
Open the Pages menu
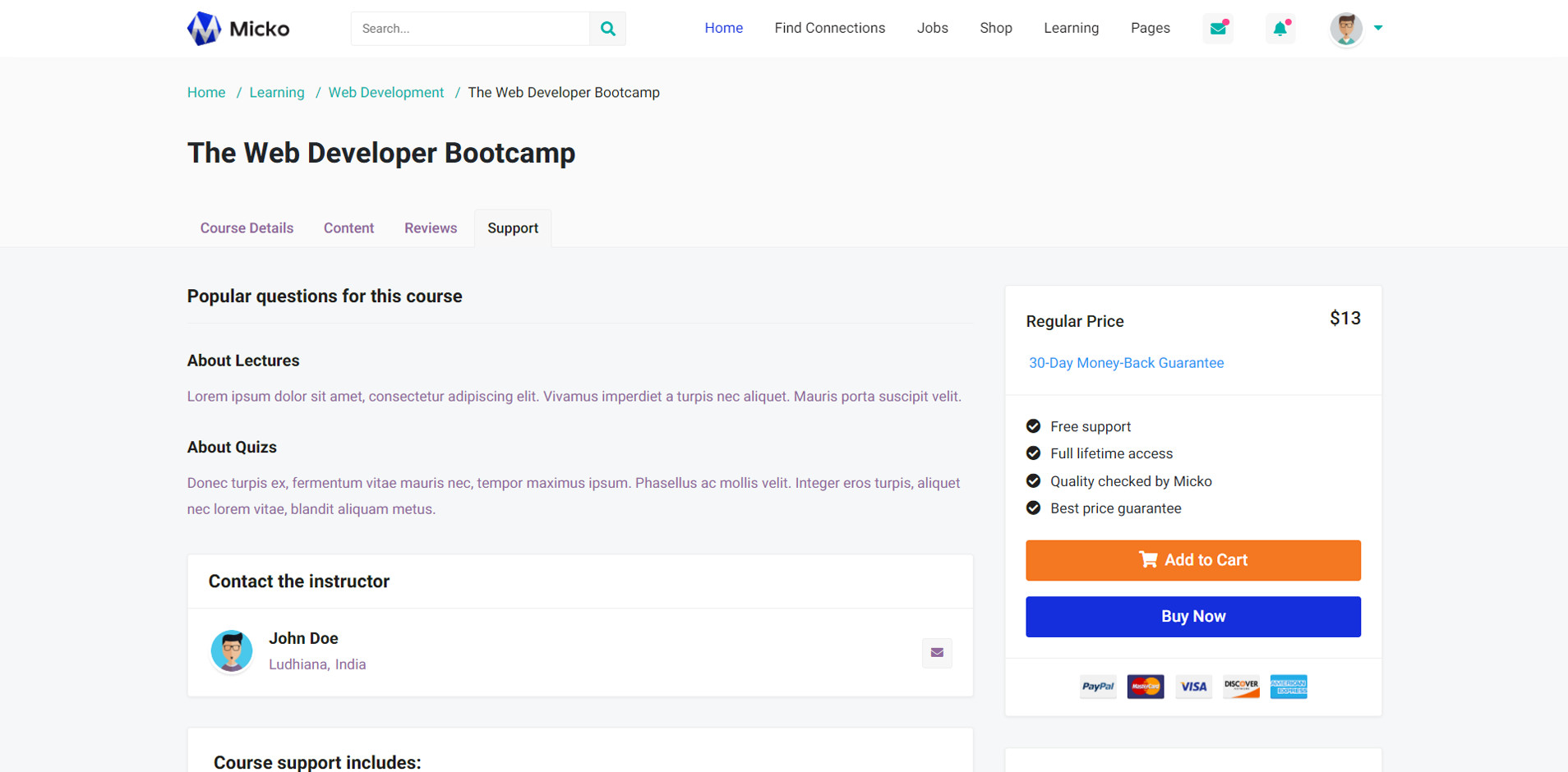tap(1150, 28)
